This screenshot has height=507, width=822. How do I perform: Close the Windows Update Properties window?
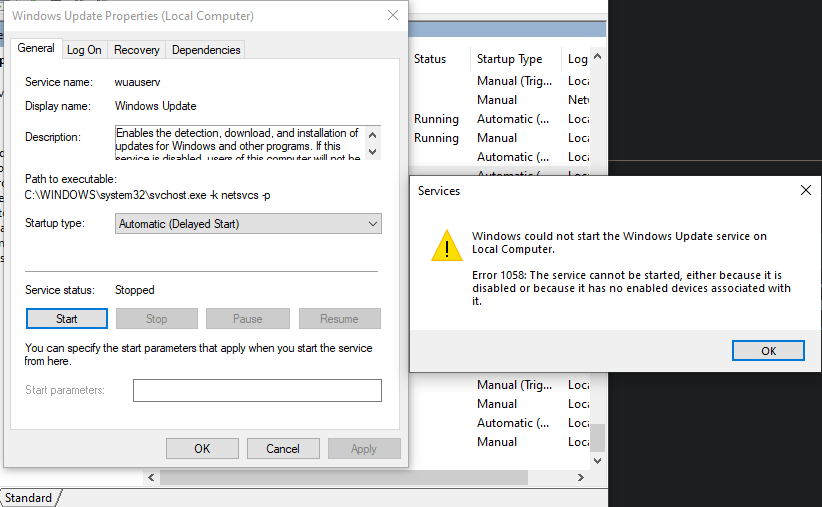[393, 16]
